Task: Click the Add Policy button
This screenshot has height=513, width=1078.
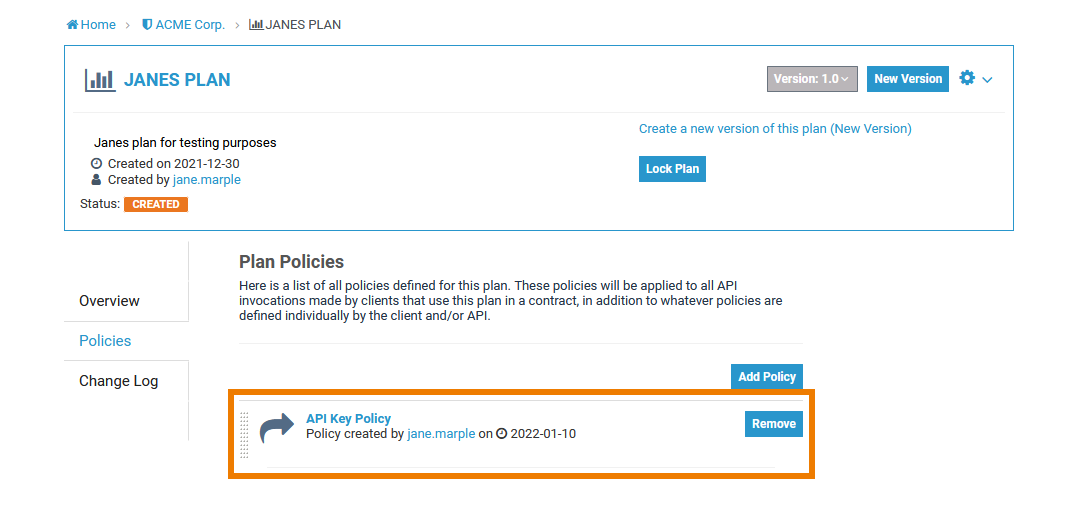Action: click(x=767, y=377)
